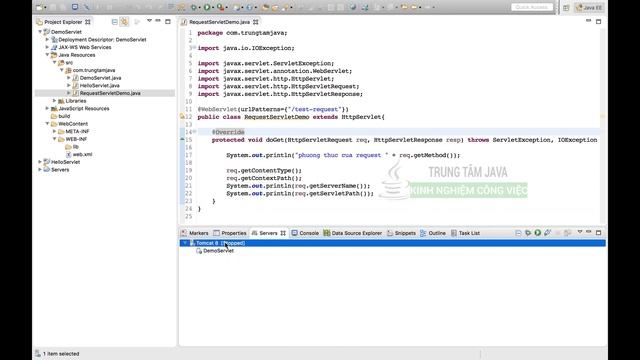Select RequestServletDemo.java in the tree
640x360 pixels.
pyautogui.click(x=110, y=93)
